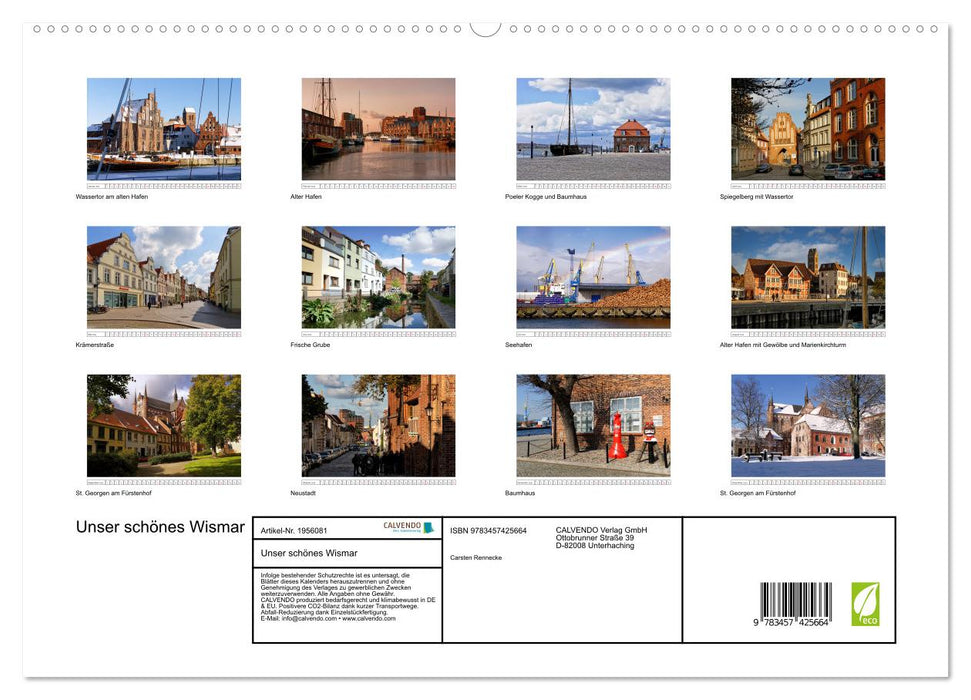This screenshot has height=700, width=971.
Task: View the Neustadt street thumbnail
Action: [378, 426]
